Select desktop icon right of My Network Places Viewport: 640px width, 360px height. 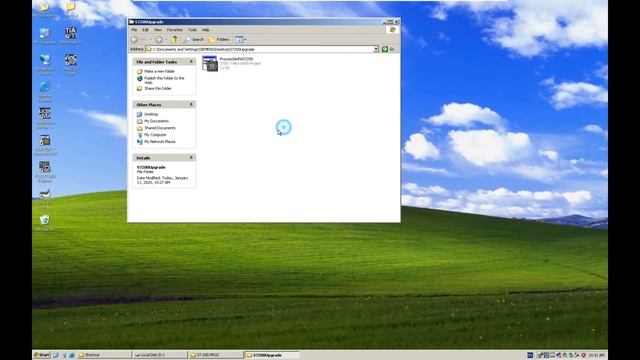71,60
